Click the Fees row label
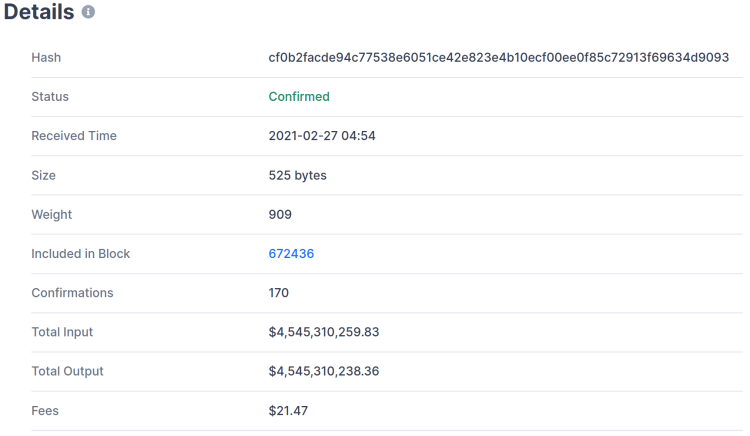Screen dimensions: 750x436 (x=45, y=410)
